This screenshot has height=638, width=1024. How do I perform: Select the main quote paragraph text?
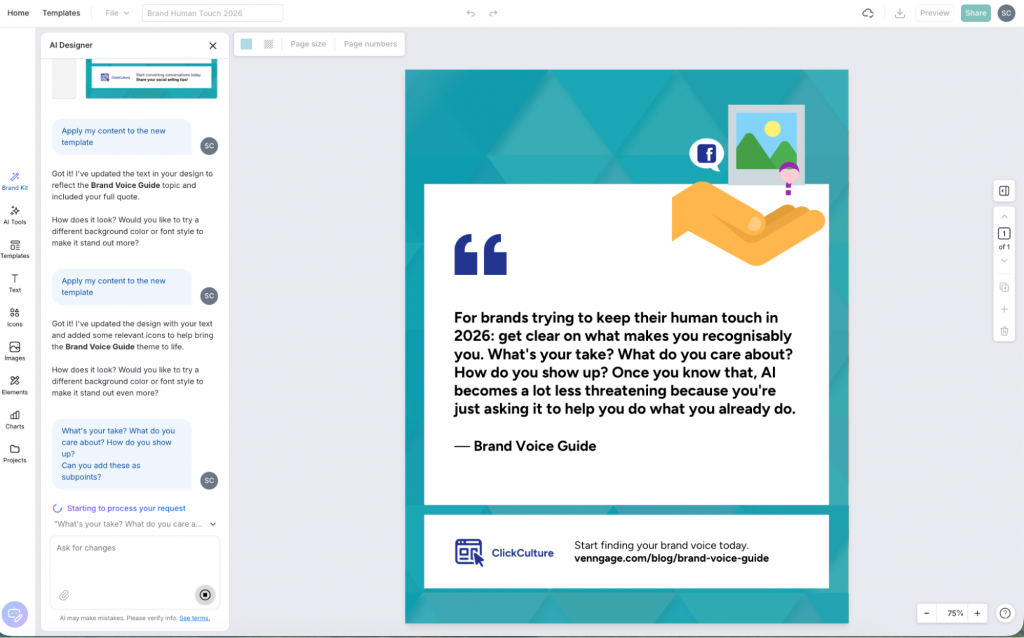click(624, 364)
